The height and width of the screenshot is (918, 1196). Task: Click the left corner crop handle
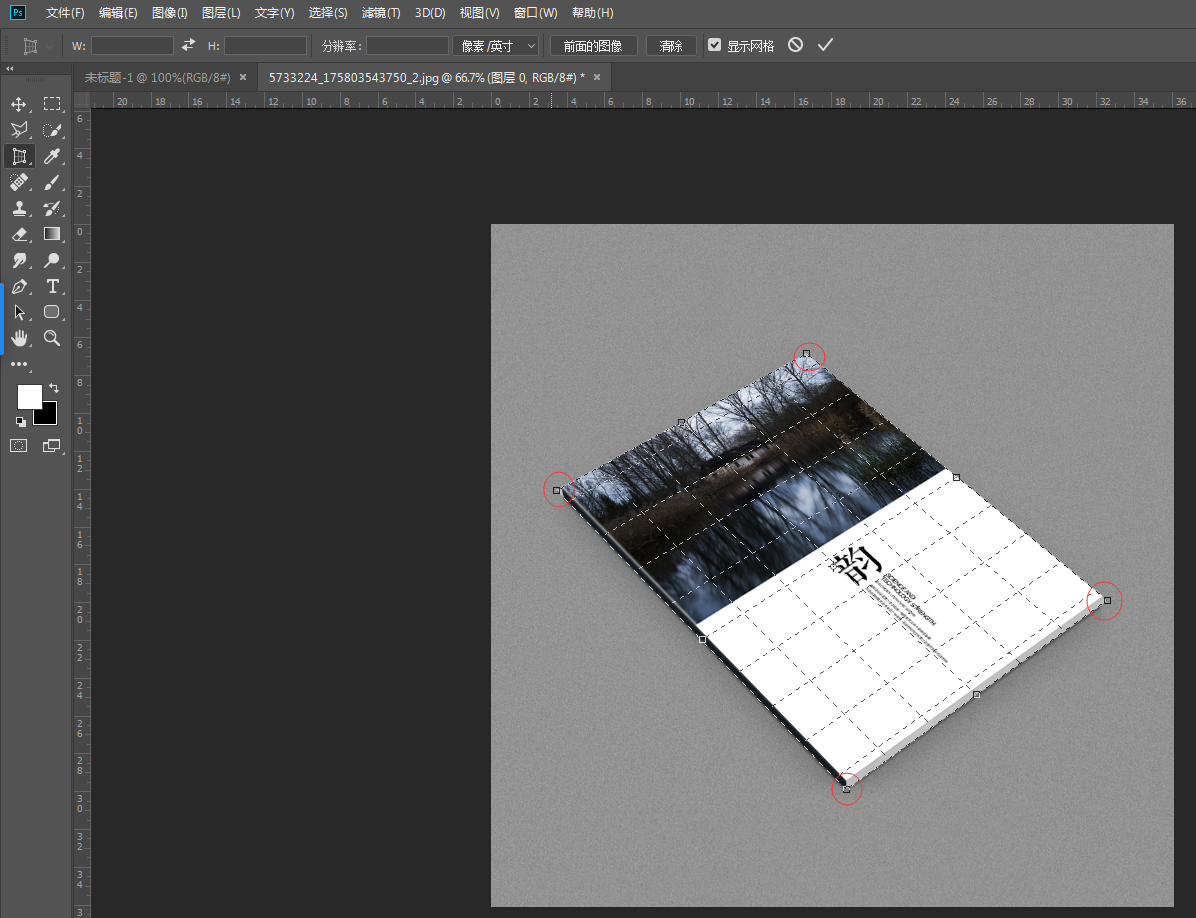(557, 490)
